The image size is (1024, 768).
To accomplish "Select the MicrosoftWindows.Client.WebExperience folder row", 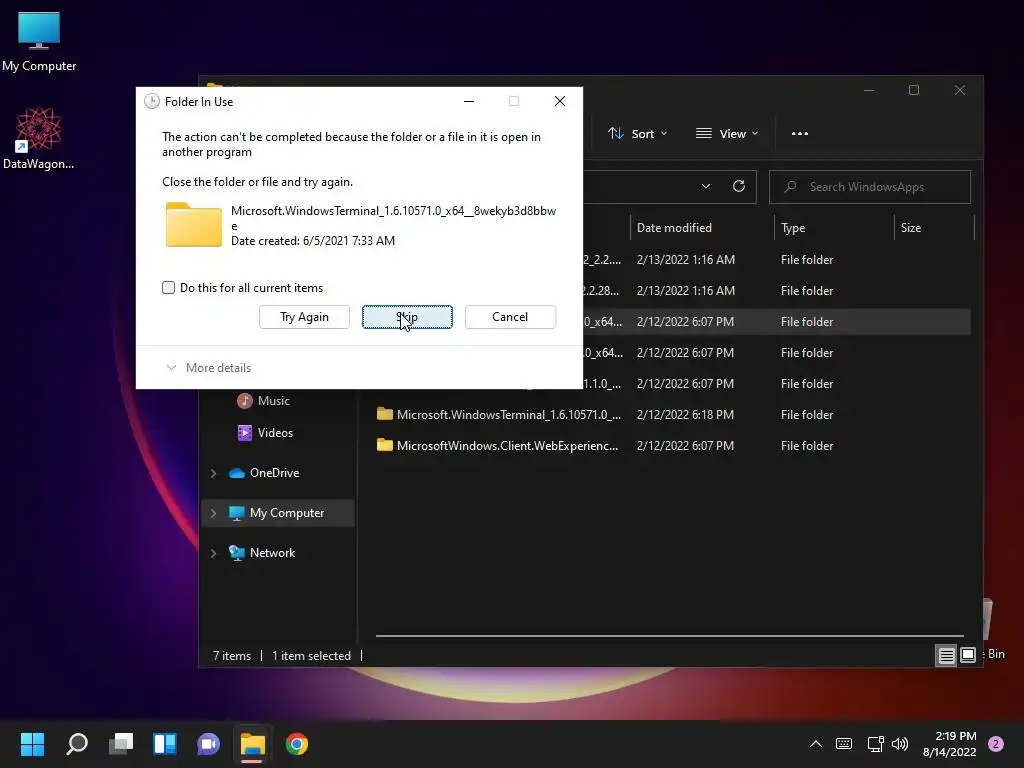I will coord(673,445).
